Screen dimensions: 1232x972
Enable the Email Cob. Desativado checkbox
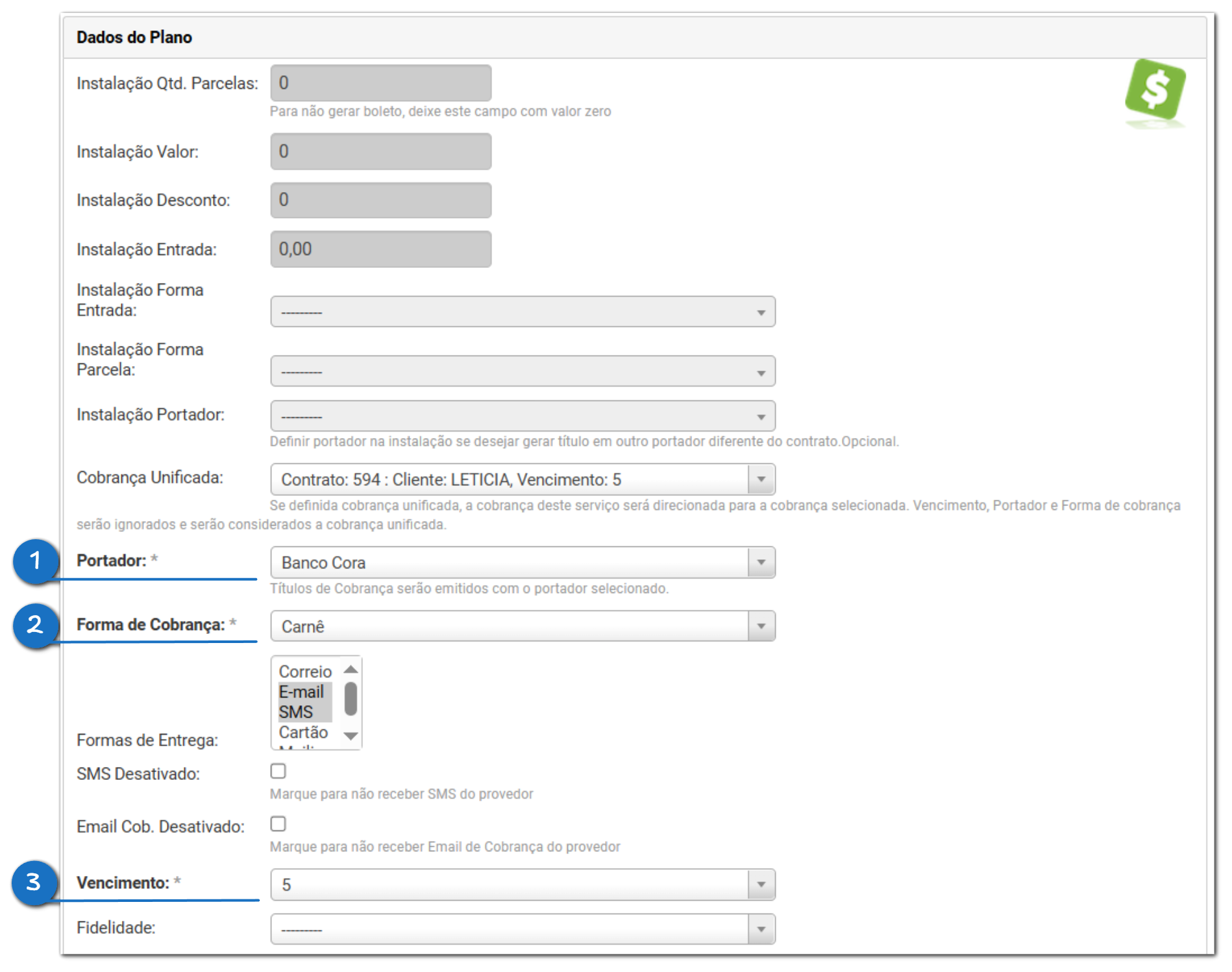pyautogui.click(x=278, y=823)
